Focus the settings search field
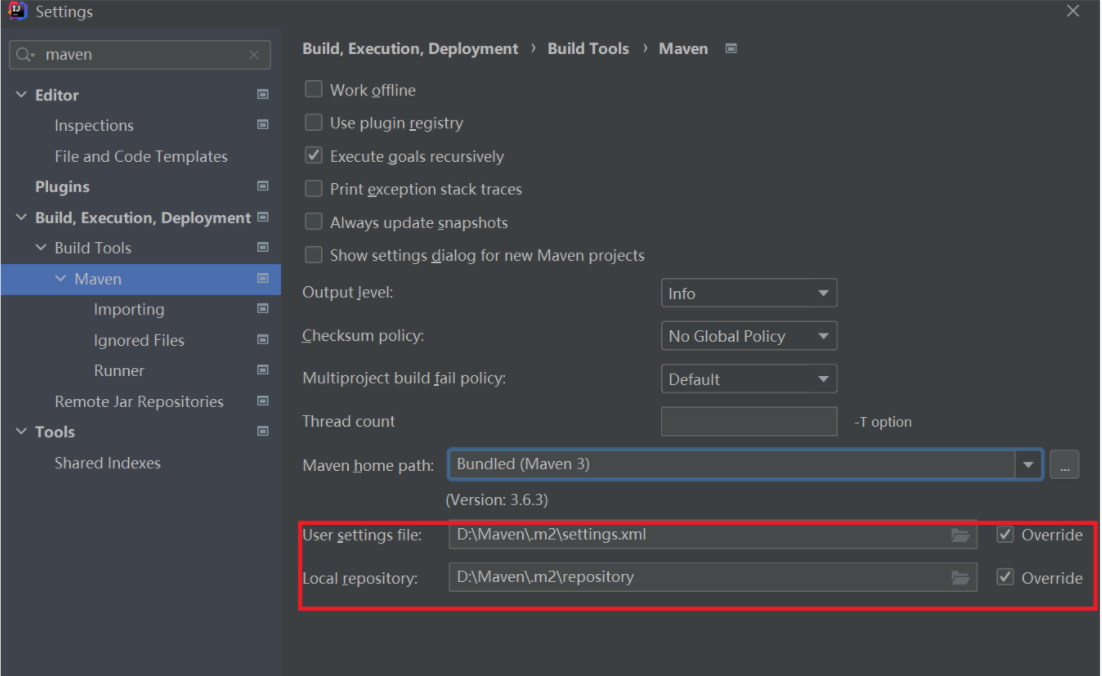This screenshot has height=676, width=1102. coord(140,55)
